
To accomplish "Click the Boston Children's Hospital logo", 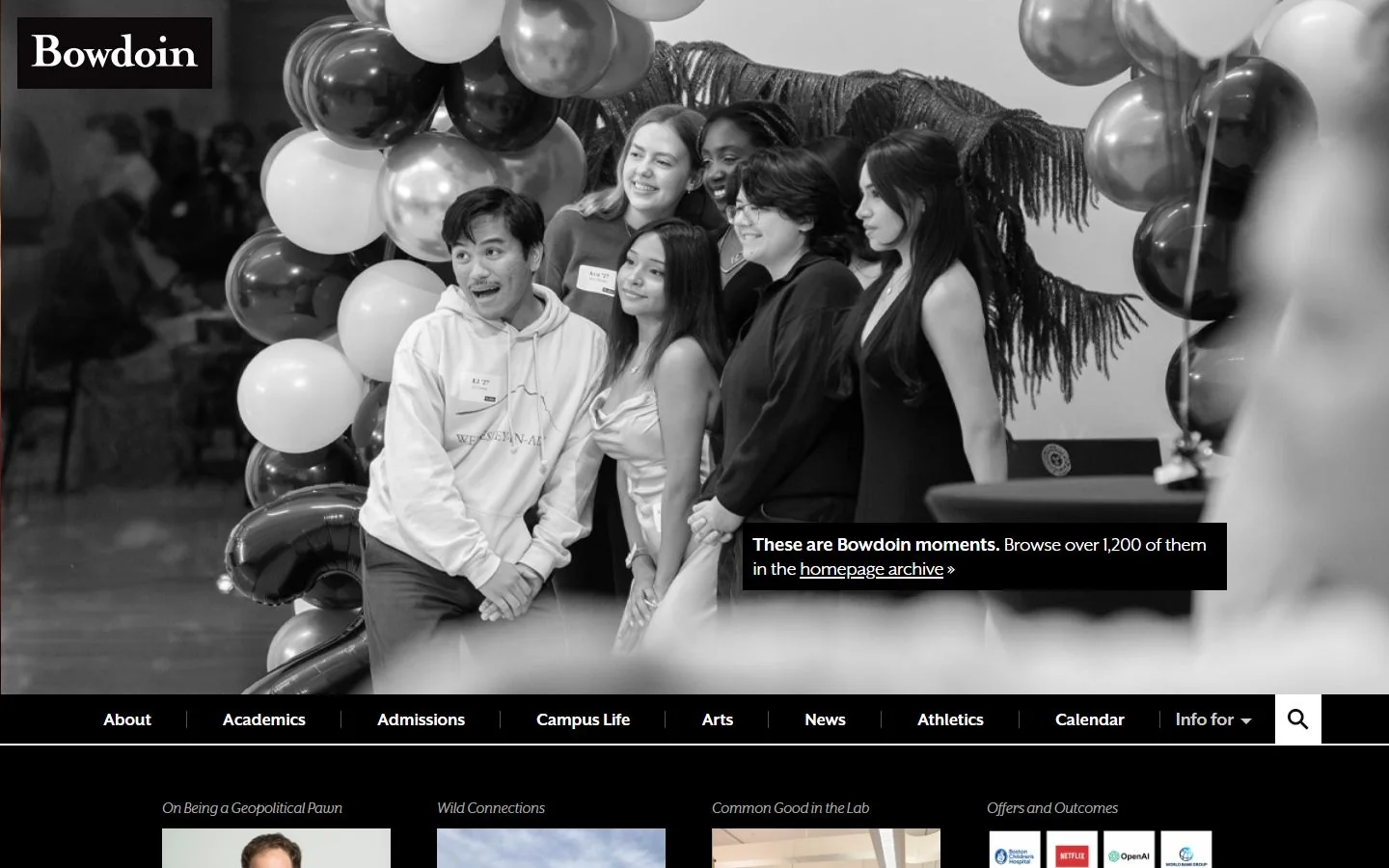I will 1015,850.
